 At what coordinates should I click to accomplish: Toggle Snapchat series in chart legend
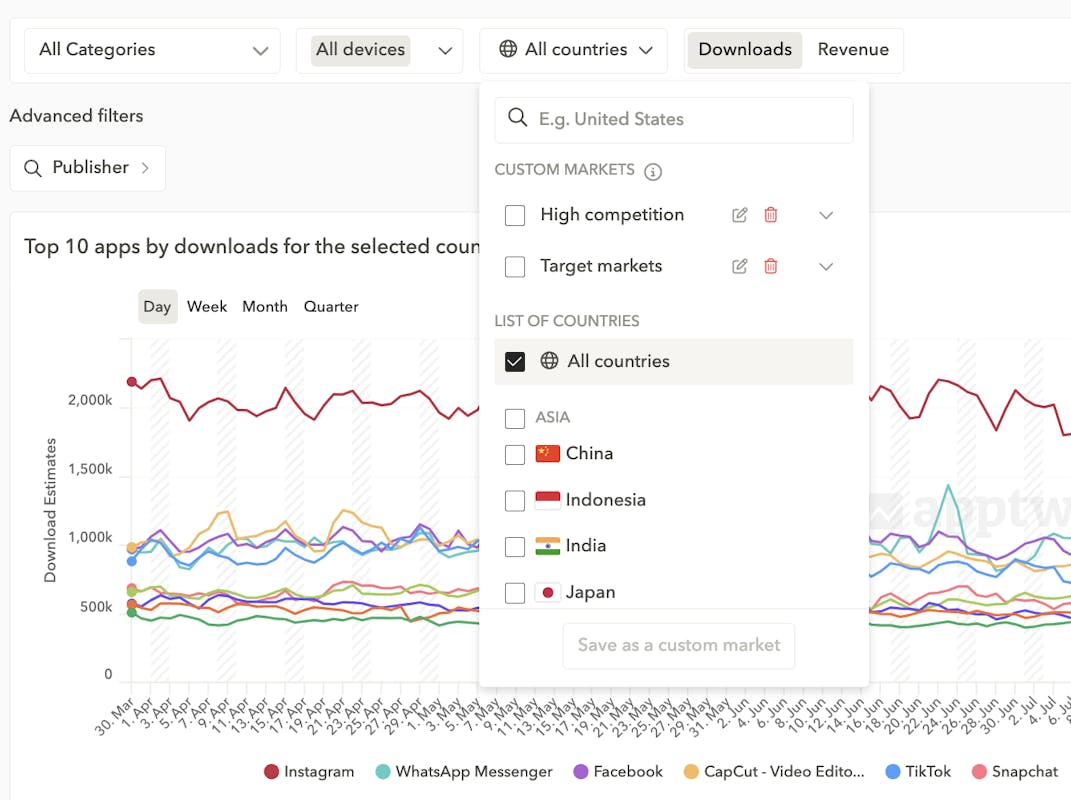click(x=1015, y=772)
